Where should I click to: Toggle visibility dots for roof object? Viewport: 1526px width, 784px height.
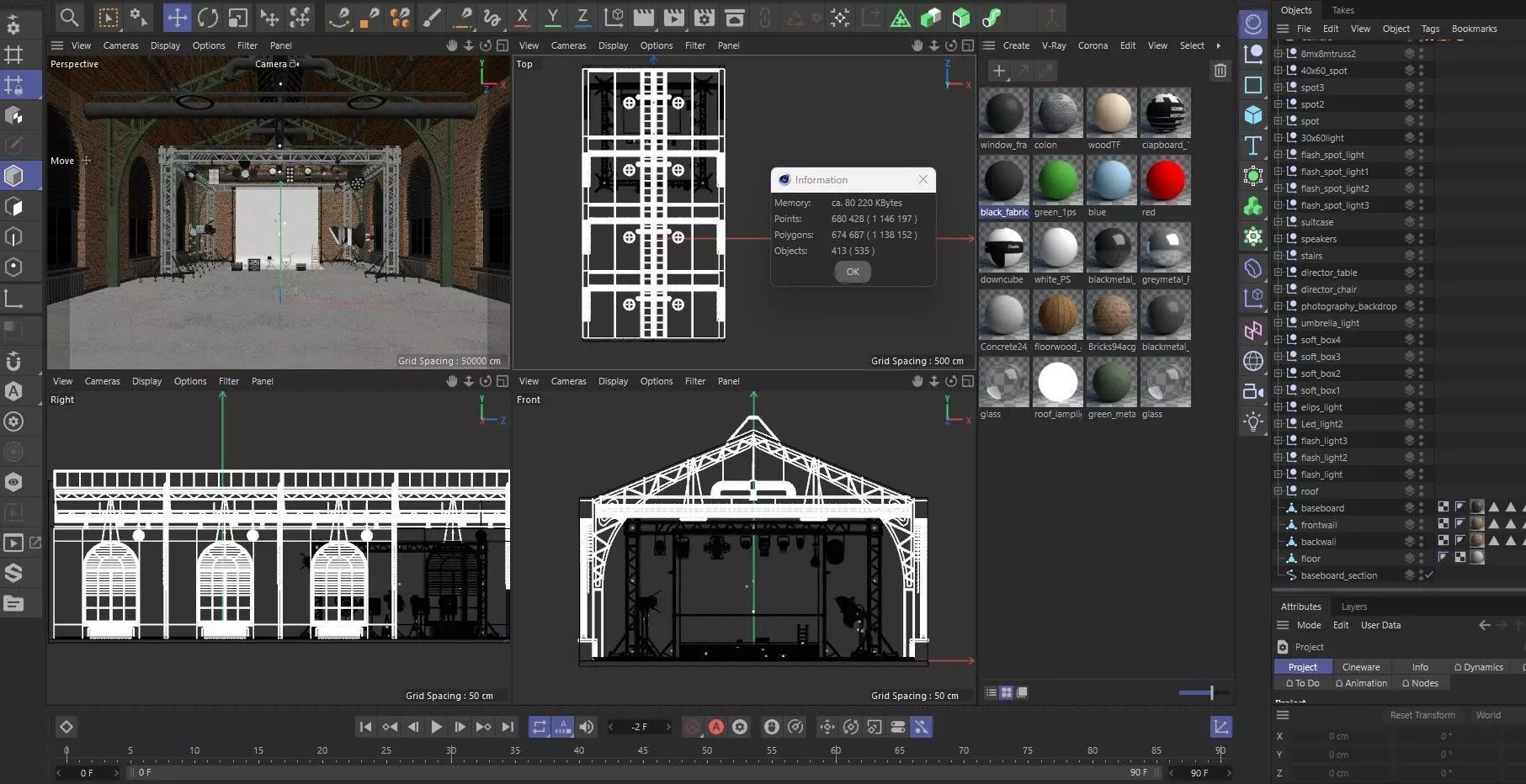[1422, 491]
